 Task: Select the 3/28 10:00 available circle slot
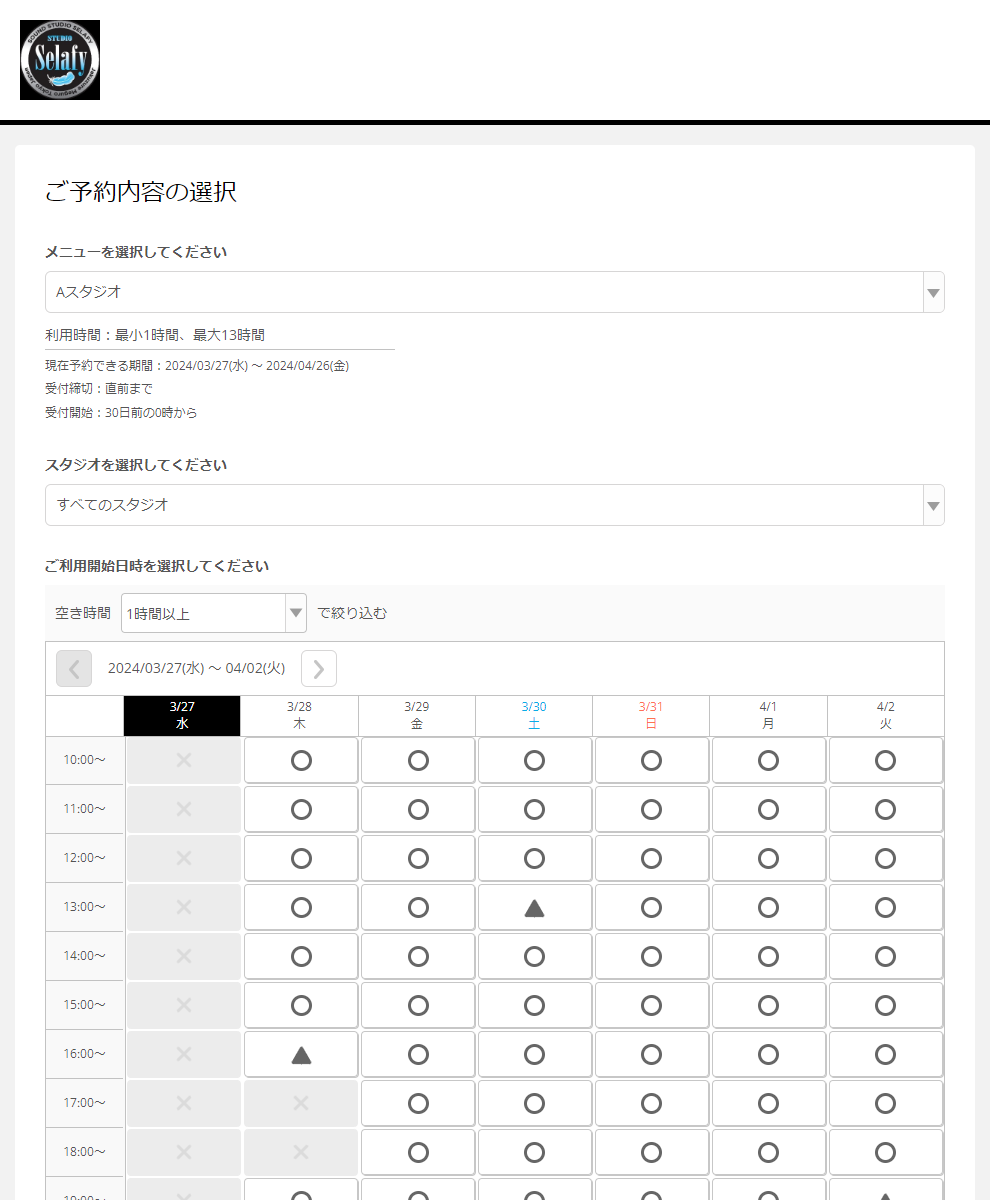[301, 761]
